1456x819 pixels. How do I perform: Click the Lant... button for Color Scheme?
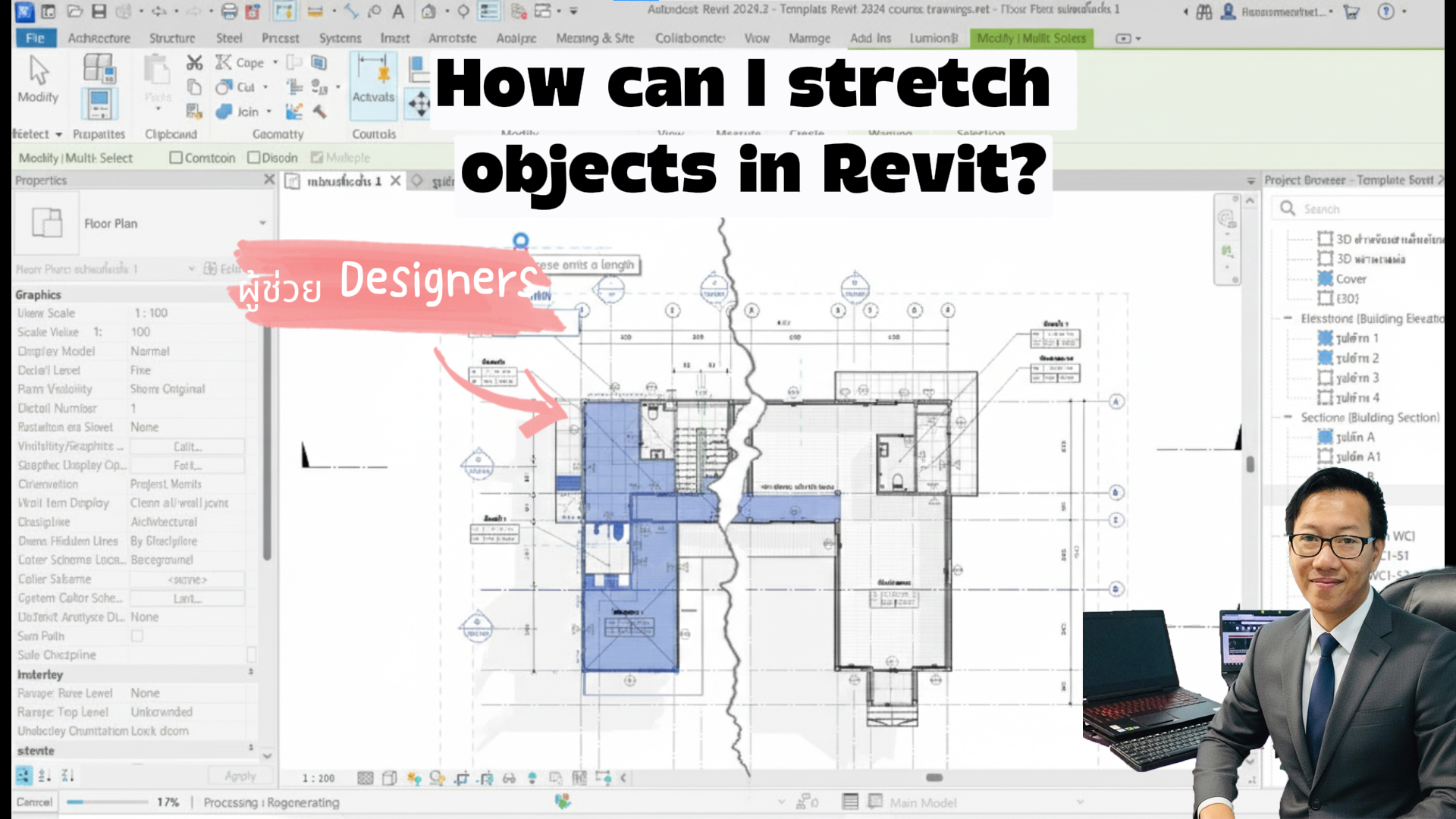[x=187, y=598]
